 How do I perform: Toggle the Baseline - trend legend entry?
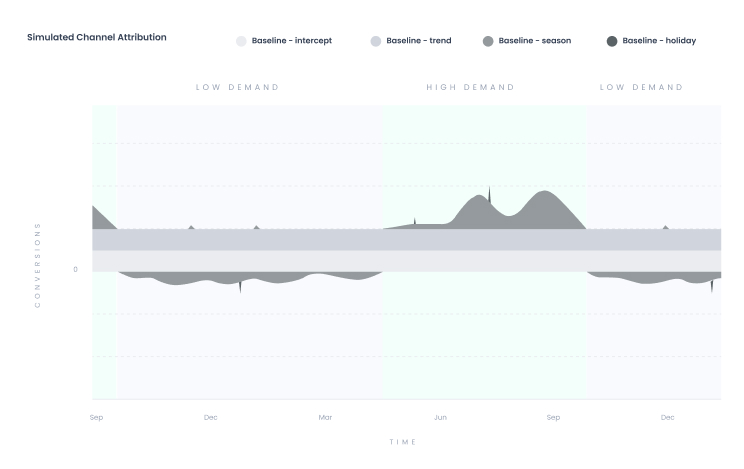tap(411, 41)
